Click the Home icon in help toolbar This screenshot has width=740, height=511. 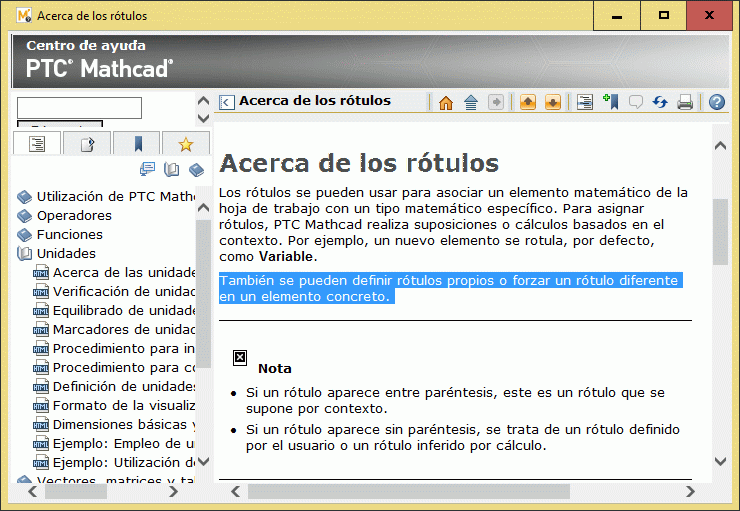446,102
